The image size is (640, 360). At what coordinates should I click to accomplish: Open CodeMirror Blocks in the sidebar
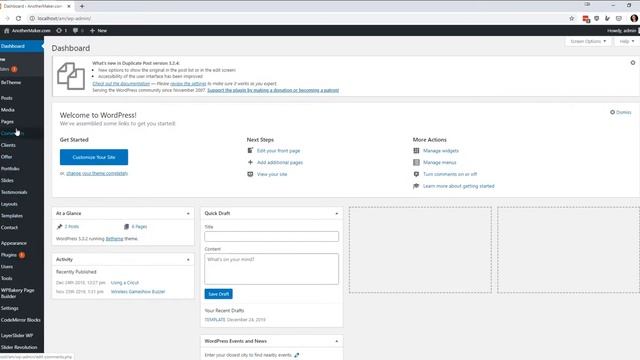pos(22,320)
